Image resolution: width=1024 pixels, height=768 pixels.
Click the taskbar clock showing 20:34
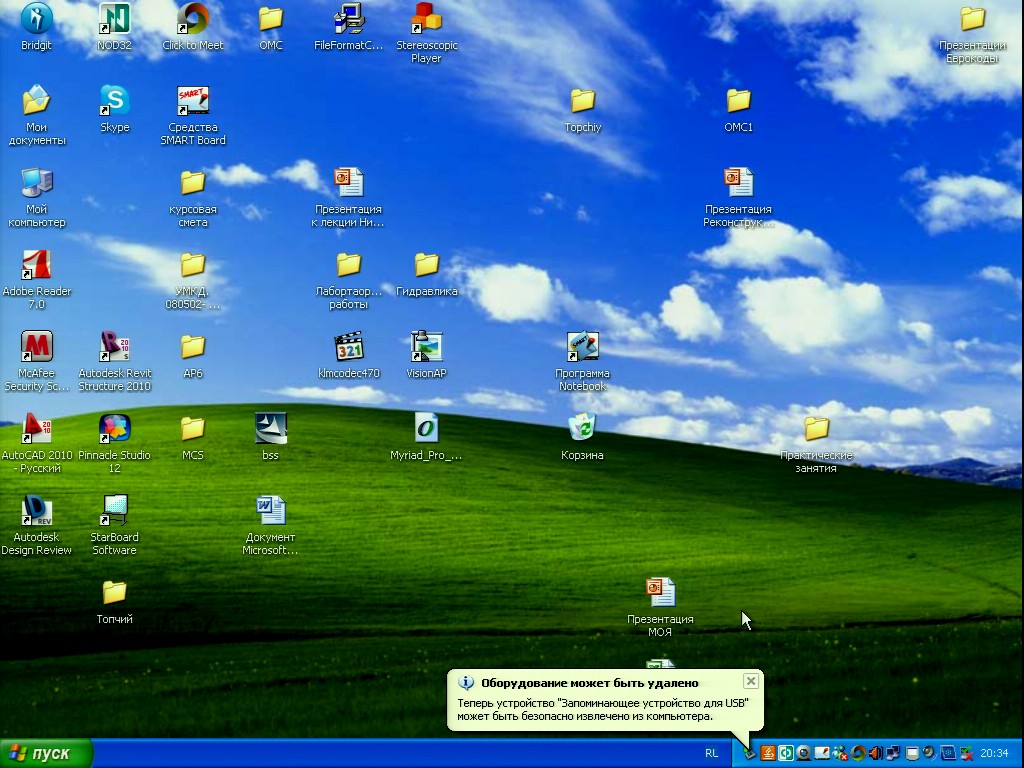(x=994, y=754)
